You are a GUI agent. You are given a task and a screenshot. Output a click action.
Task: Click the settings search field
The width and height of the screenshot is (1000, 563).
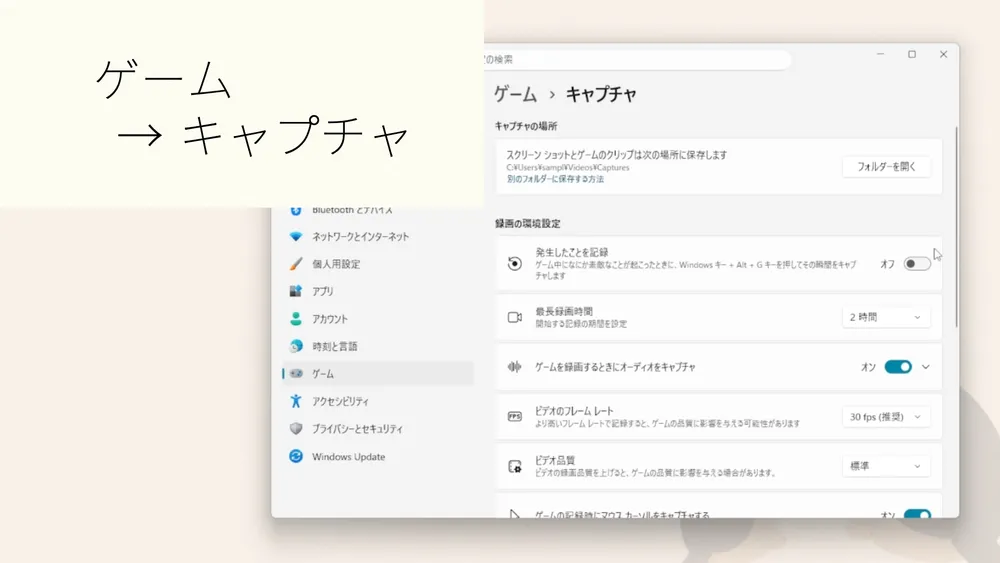point(636,59)
